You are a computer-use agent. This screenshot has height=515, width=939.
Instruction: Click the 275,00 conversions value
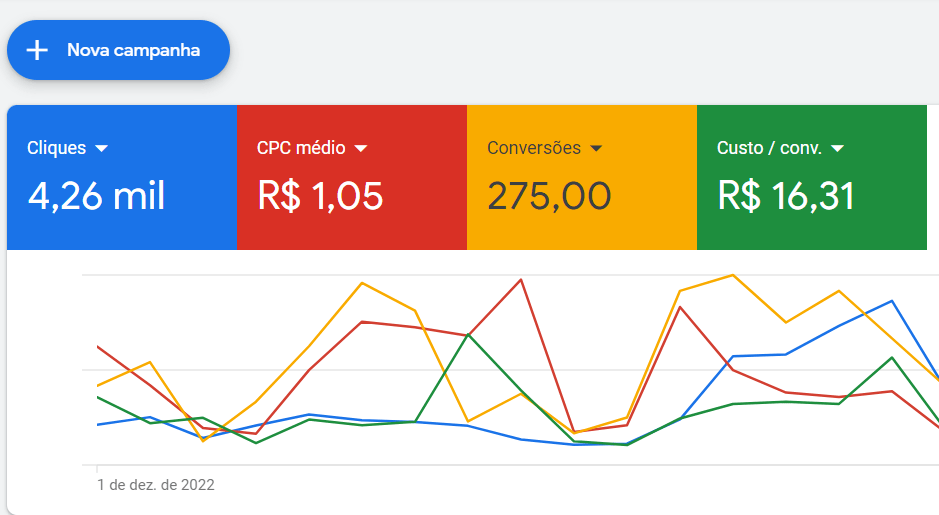tap(549, 195)
